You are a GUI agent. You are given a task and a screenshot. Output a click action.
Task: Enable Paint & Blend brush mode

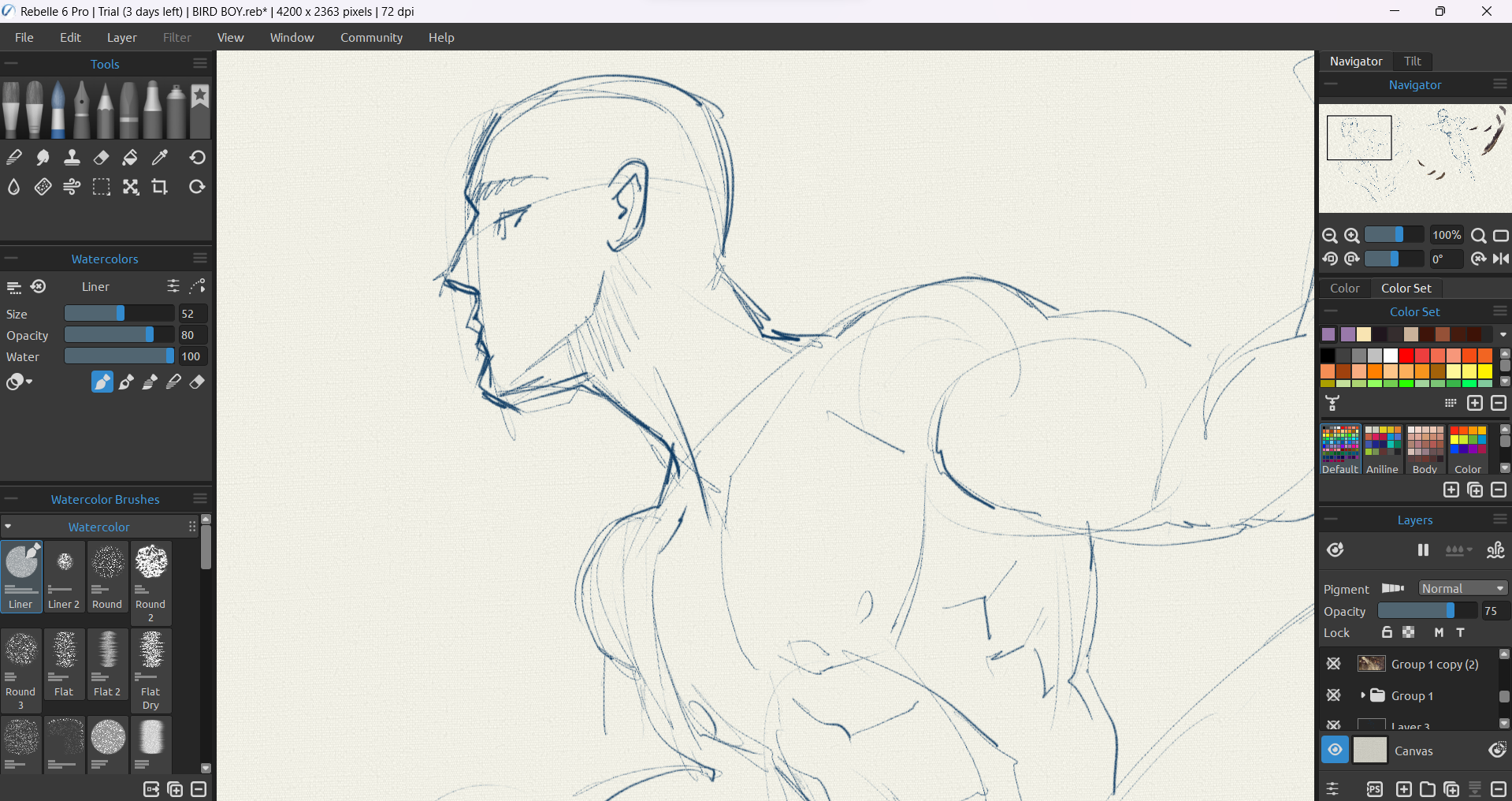tap(150, 382)
